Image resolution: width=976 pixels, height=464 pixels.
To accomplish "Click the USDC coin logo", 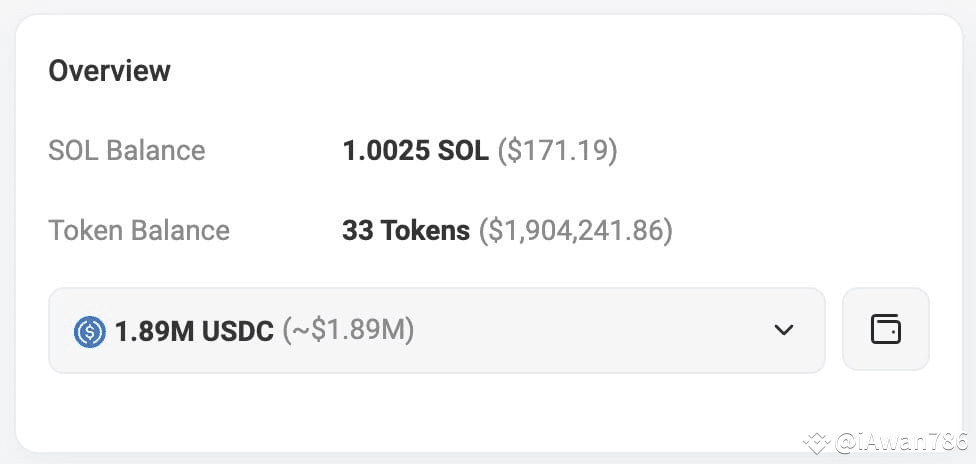I will [90, 331].
